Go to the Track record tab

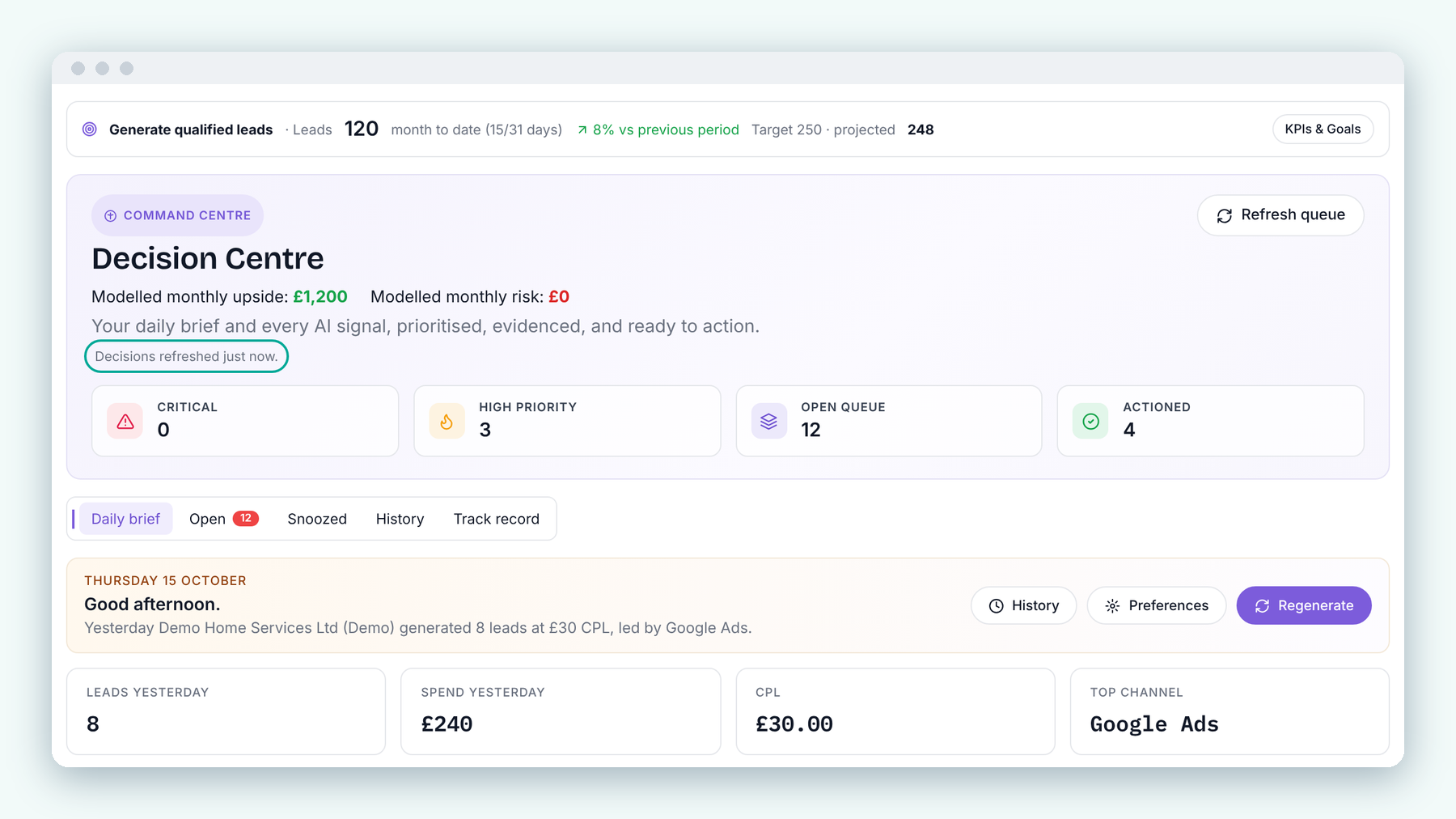(x=496, y=519)
